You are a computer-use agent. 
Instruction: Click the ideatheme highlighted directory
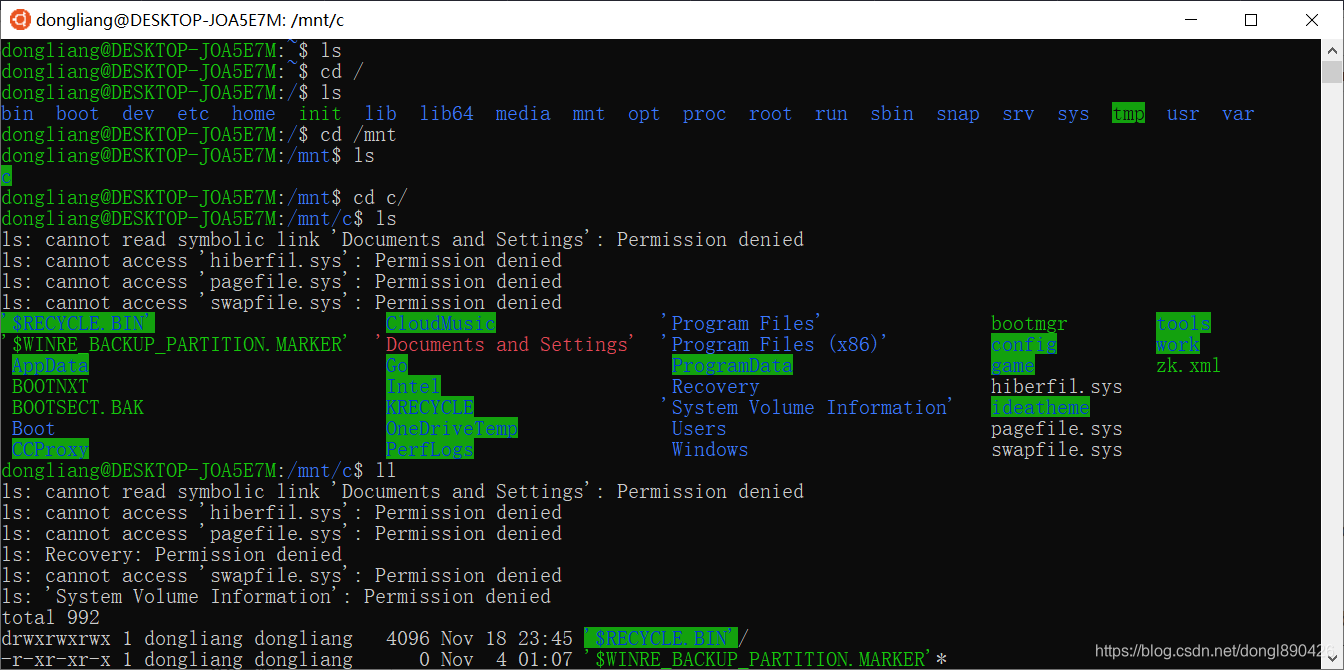click(x=1040, y=407)
